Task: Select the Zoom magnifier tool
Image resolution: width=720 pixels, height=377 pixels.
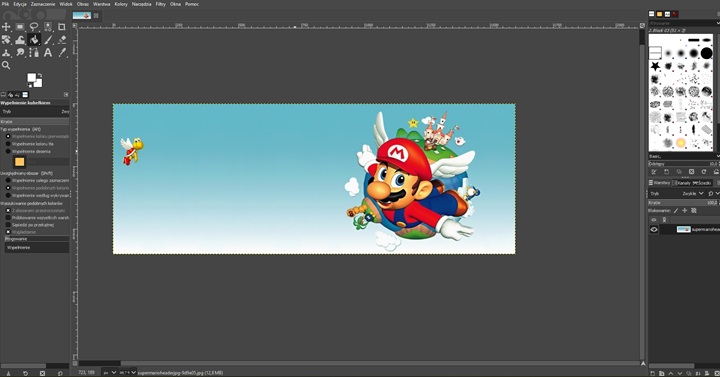Action: tap(6, 66)
